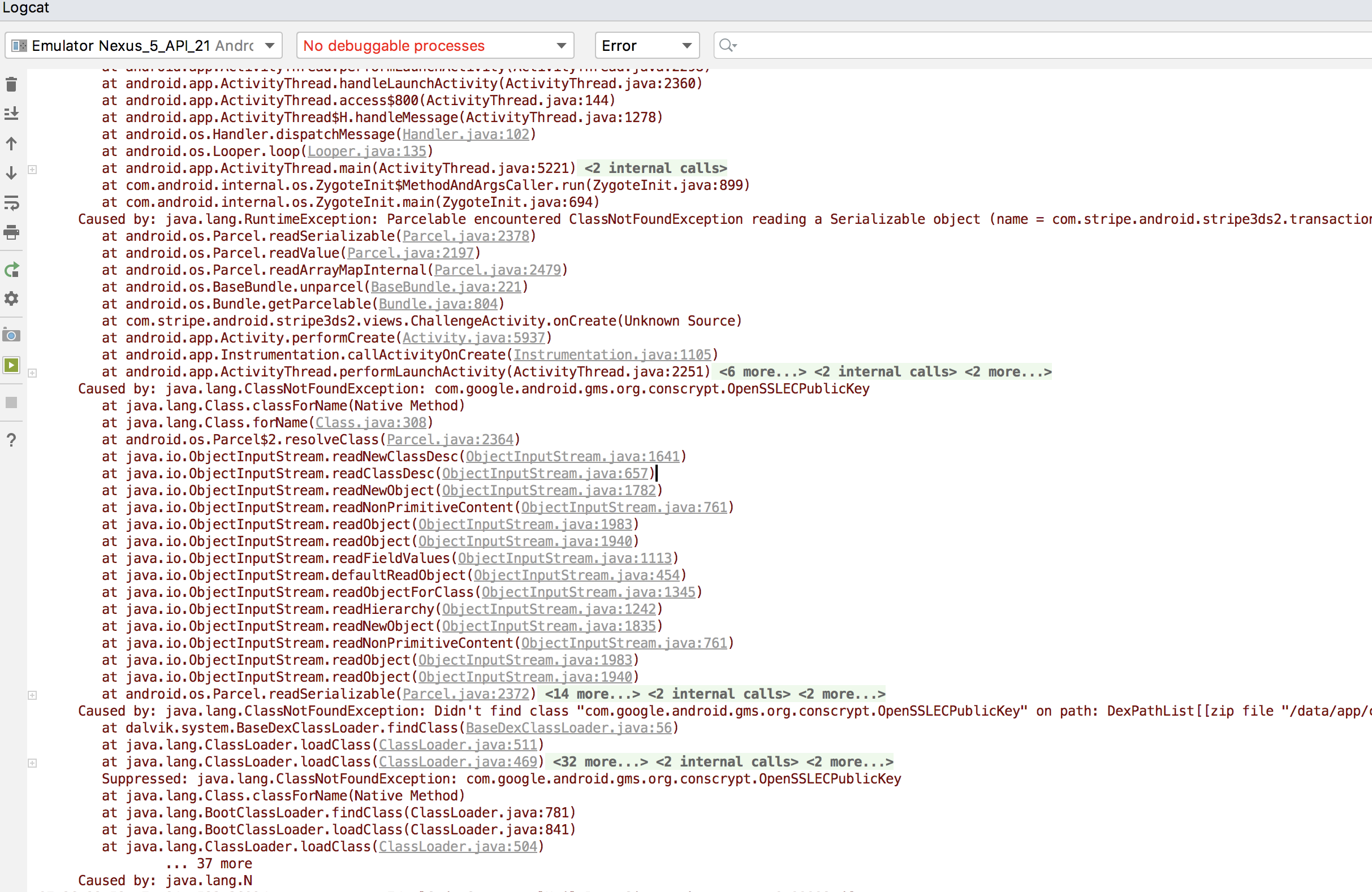Start screen recording of the device
The height and width of the screenshot is (892, 1372).
coord(11,365)
